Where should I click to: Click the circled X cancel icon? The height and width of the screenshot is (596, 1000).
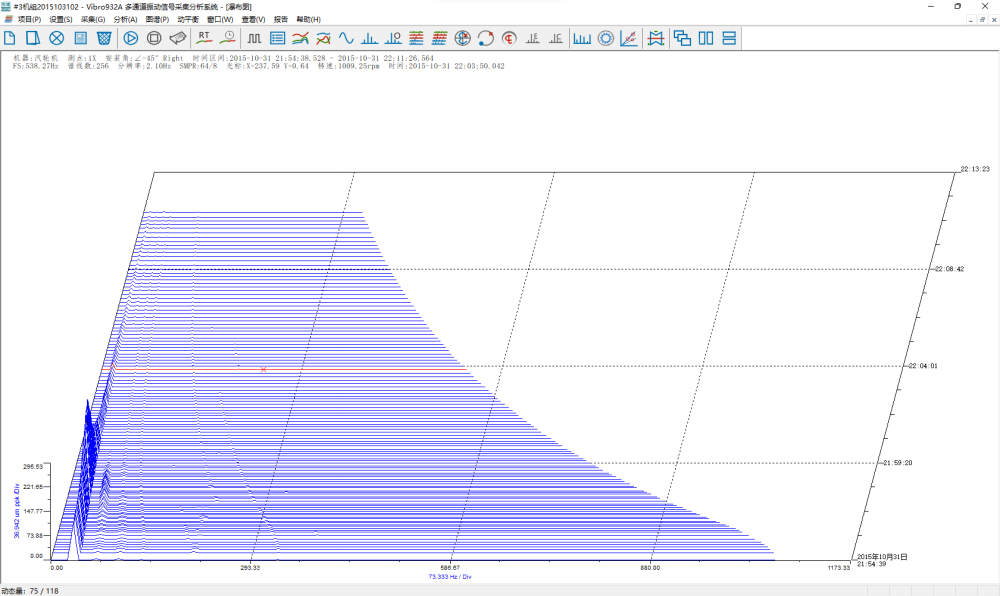coord(57,38)
